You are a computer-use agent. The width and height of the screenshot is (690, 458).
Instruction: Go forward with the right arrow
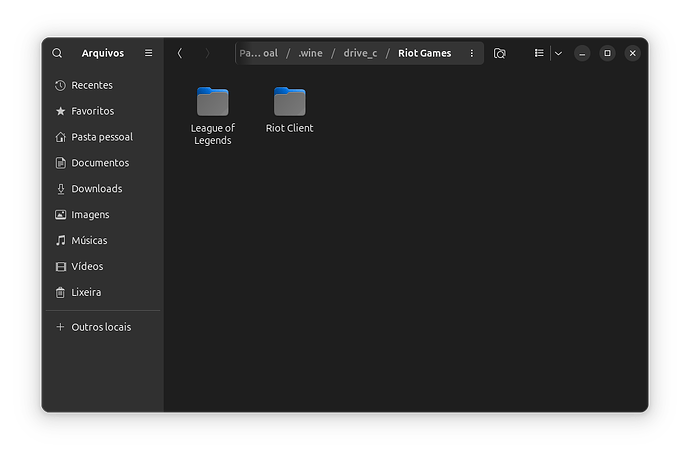point(207,53)
